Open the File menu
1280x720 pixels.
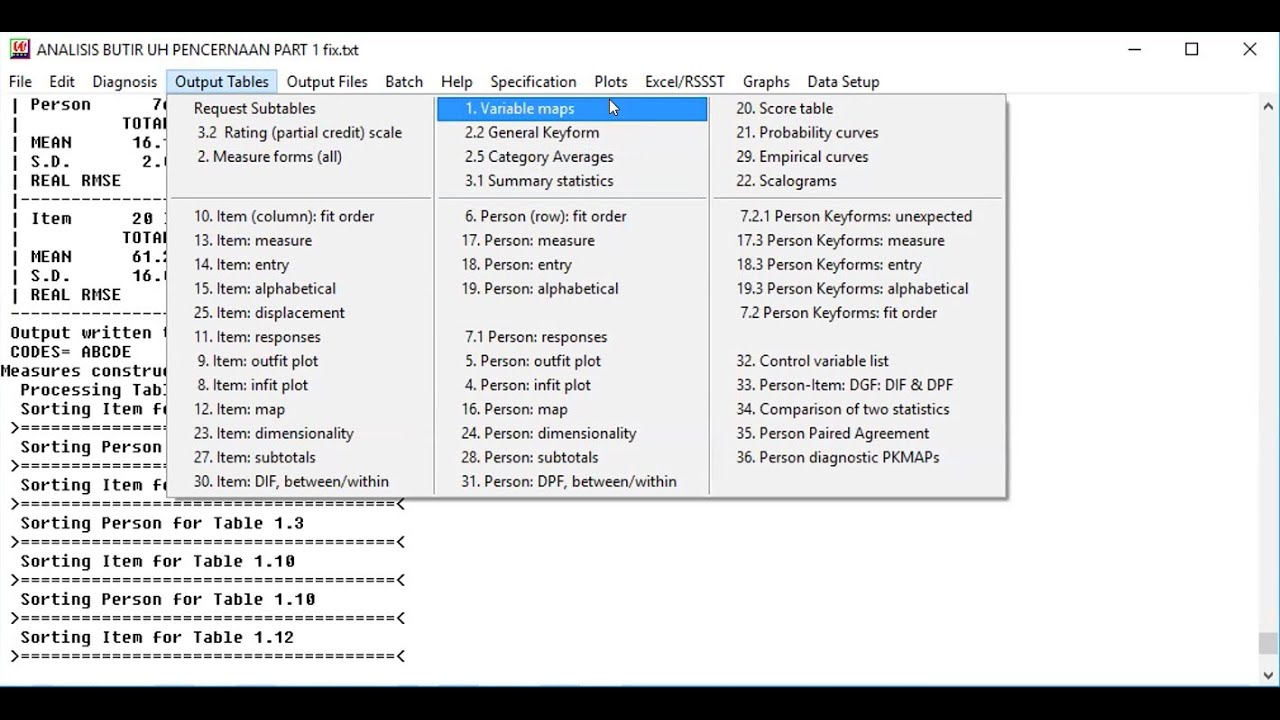pyautogui.click(x=20, y=82)
